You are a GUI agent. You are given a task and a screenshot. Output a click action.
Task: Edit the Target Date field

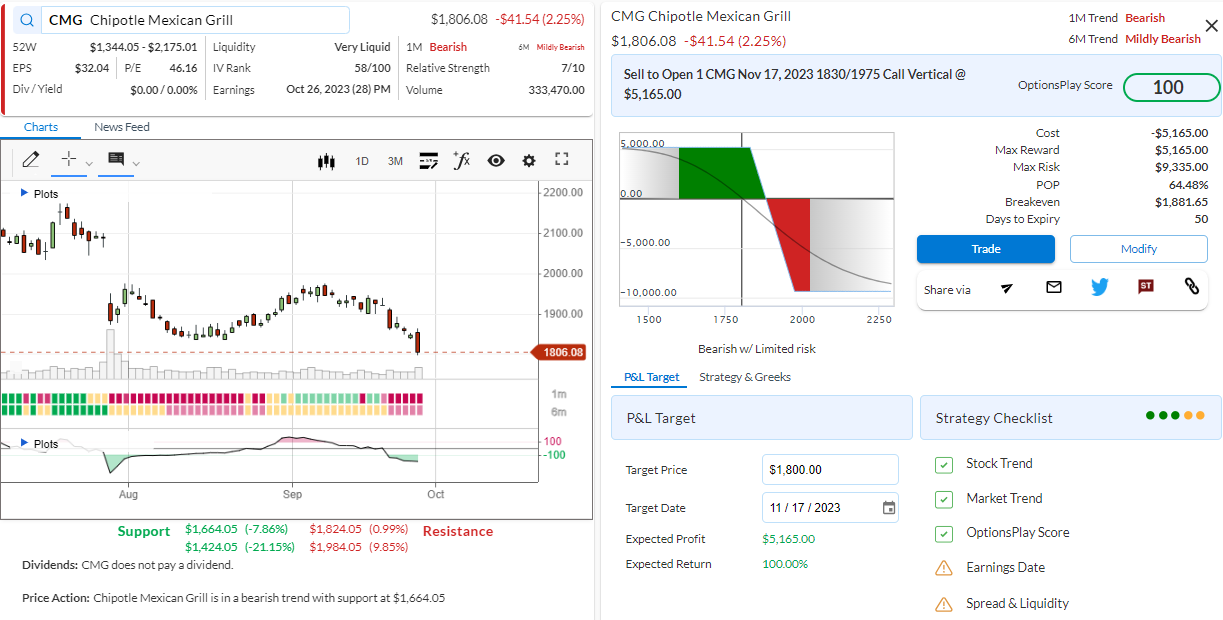click(830, 507)
